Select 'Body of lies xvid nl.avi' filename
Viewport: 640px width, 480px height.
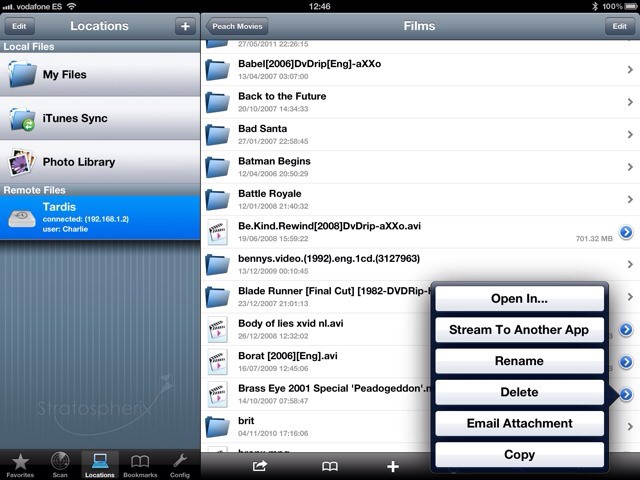(x=291, y=323)
